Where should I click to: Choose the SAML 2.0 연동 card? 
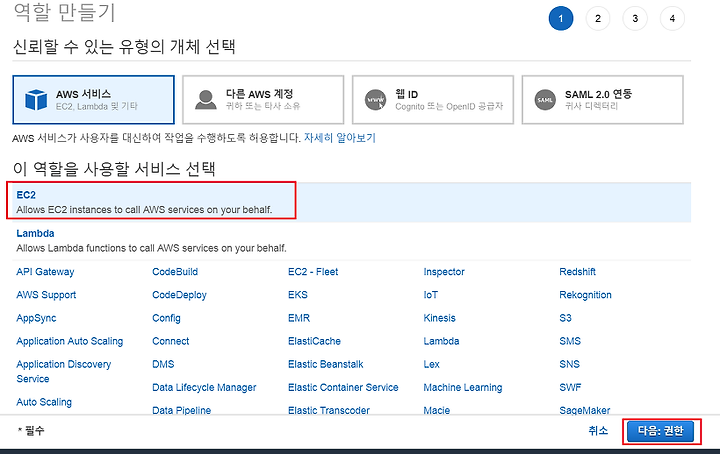(x=602, y=100)
